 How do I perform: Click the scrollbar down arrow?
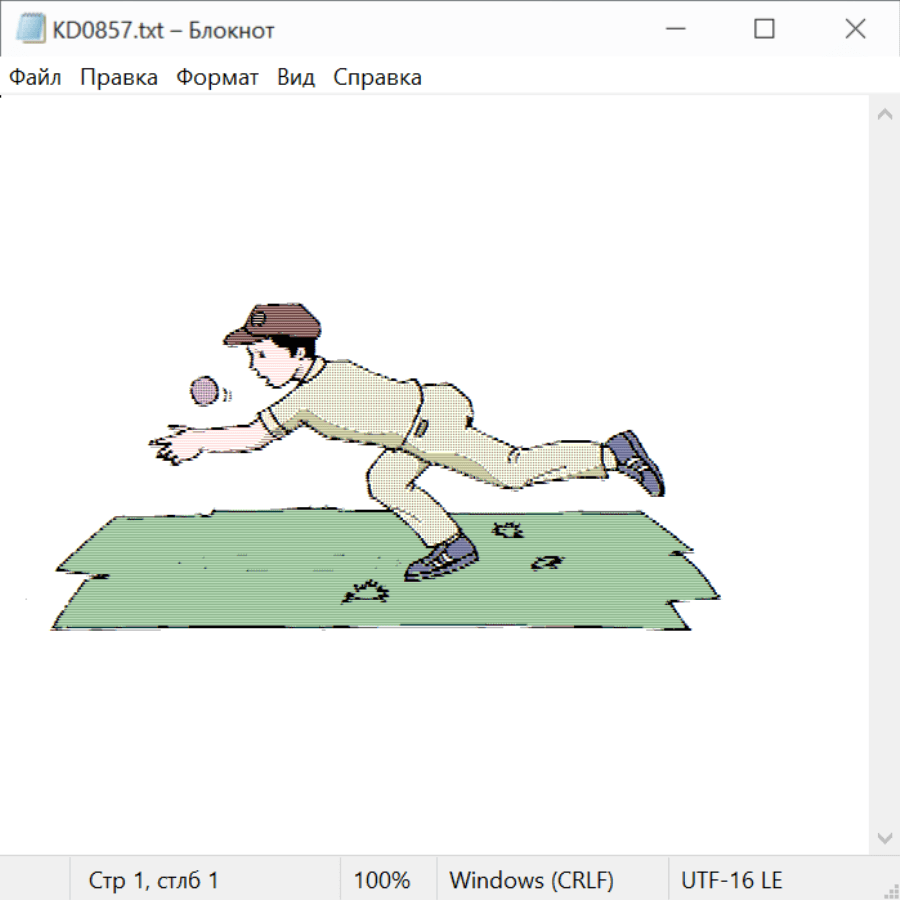pyautogui.click(x=884, y=837)
